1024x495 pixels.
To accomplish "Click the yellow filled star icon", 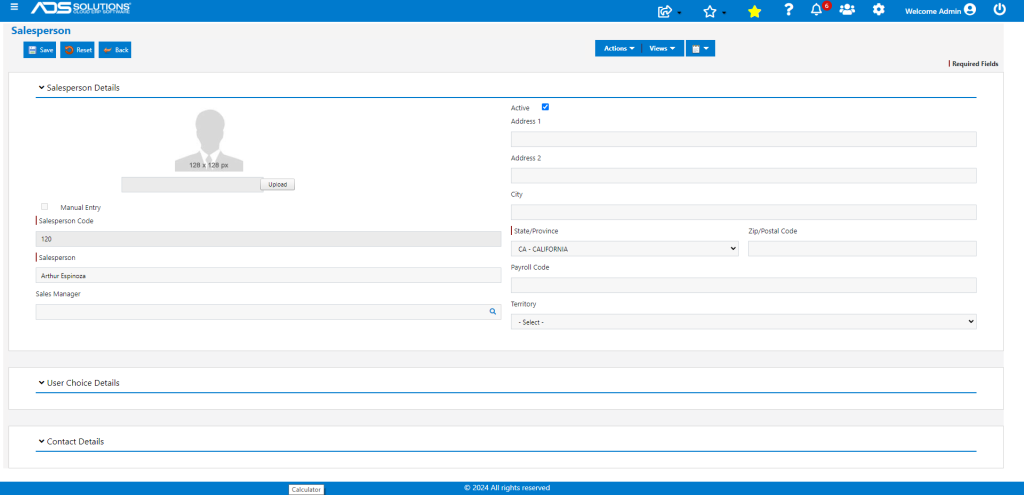I will click(x=754, y=11).
